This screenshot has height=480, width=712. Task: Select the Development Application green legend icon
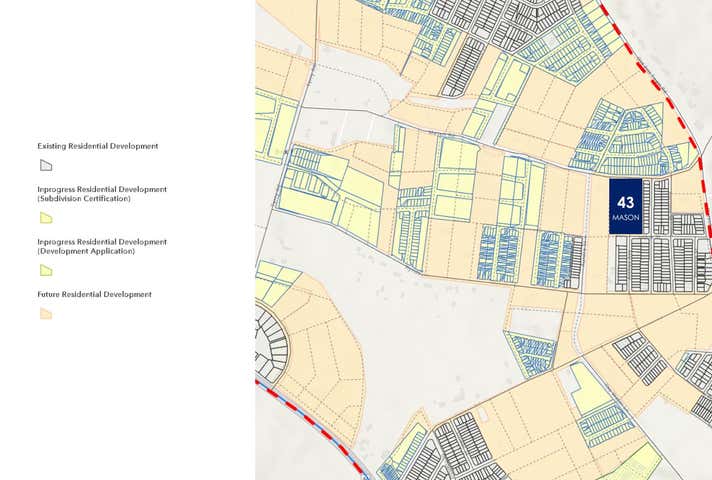[x=45, y=270]
